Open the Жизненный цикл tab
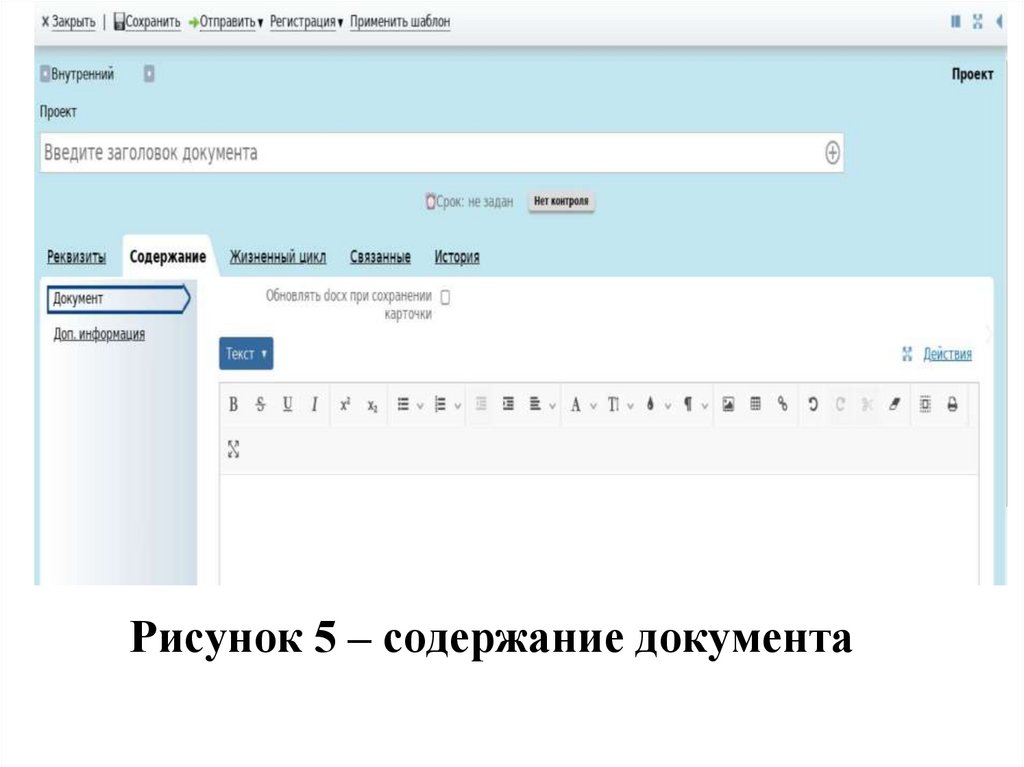This screenshot has height=767, width=1024. point(278,257)
